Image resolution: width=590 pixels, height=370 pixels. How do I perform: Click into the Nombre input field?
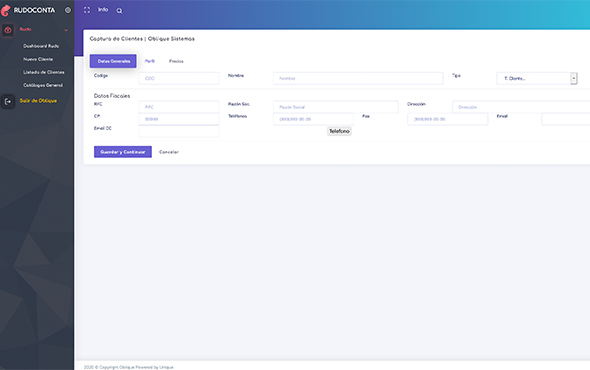pos(358,78)
